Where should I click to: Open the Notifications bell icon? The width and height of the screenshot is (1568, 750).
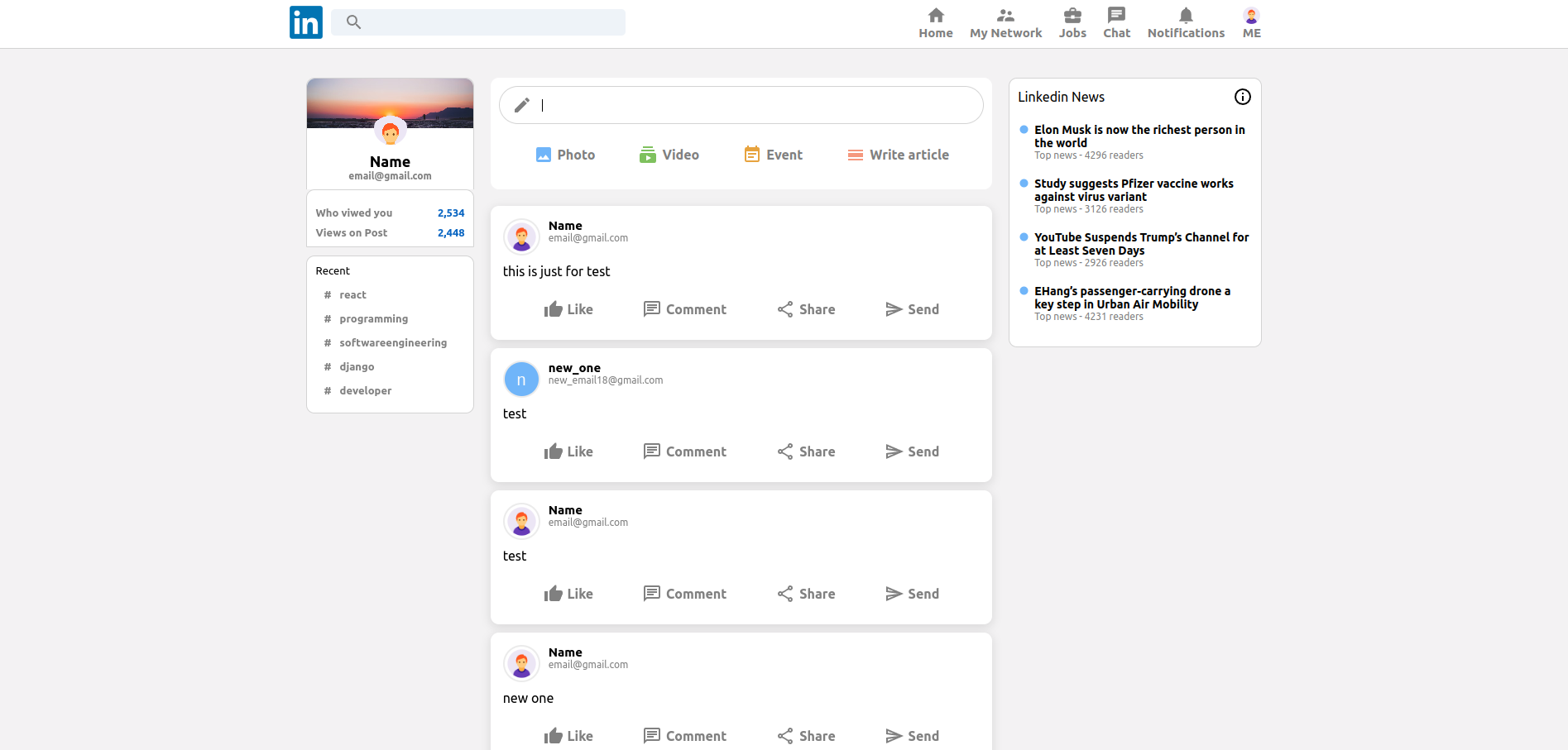point(1185,16)
